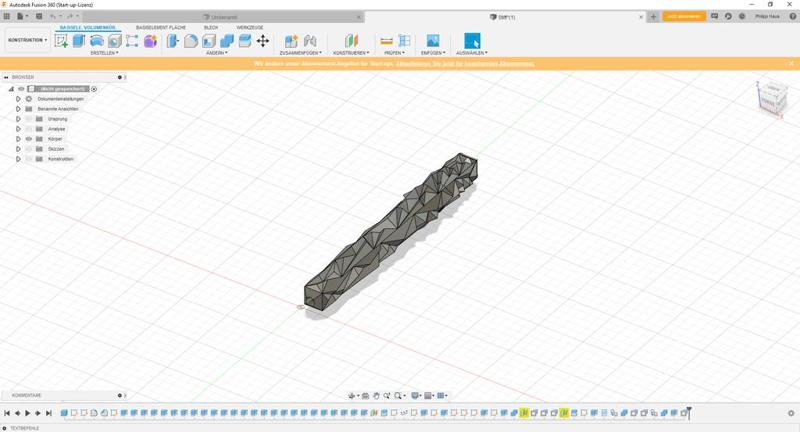Expand the Dokumenteinstellungen tree node
The width and height of the screenshot is (800, 432).
pos(18,99)
